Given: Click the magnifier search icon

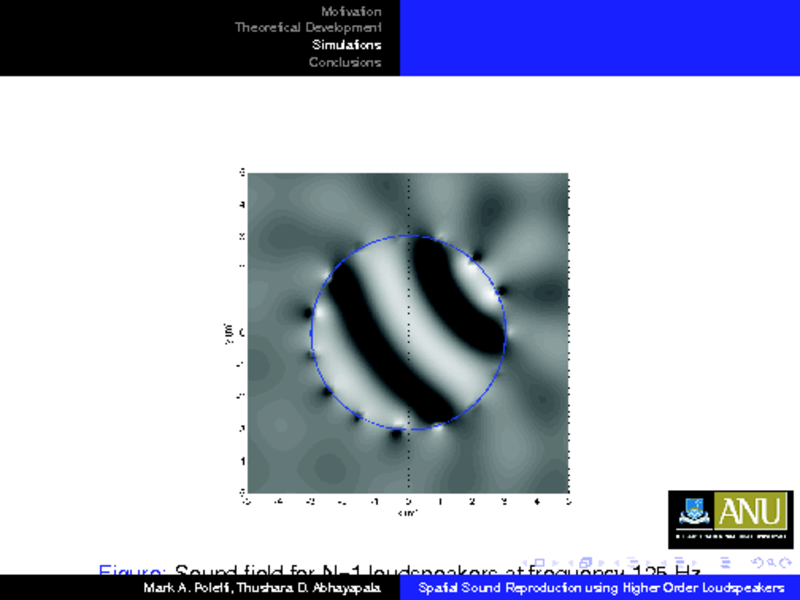Looking at the screenshot, I should click(770, 563).
